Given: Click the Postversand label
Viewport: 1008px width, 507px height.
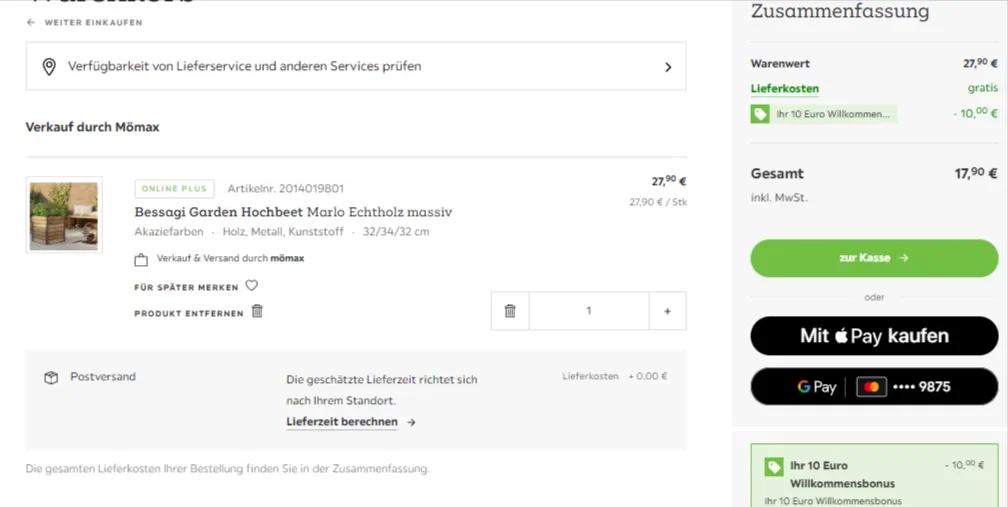Looking at the screenshot, I should 103,377.
